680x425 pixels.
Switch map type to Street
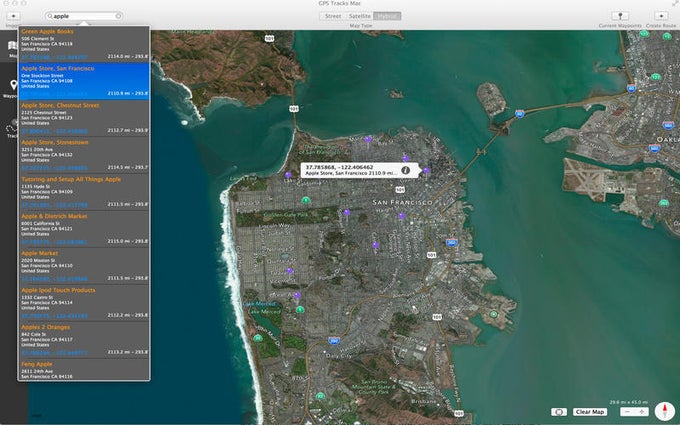pyautogui.click(x=333, y=16)
